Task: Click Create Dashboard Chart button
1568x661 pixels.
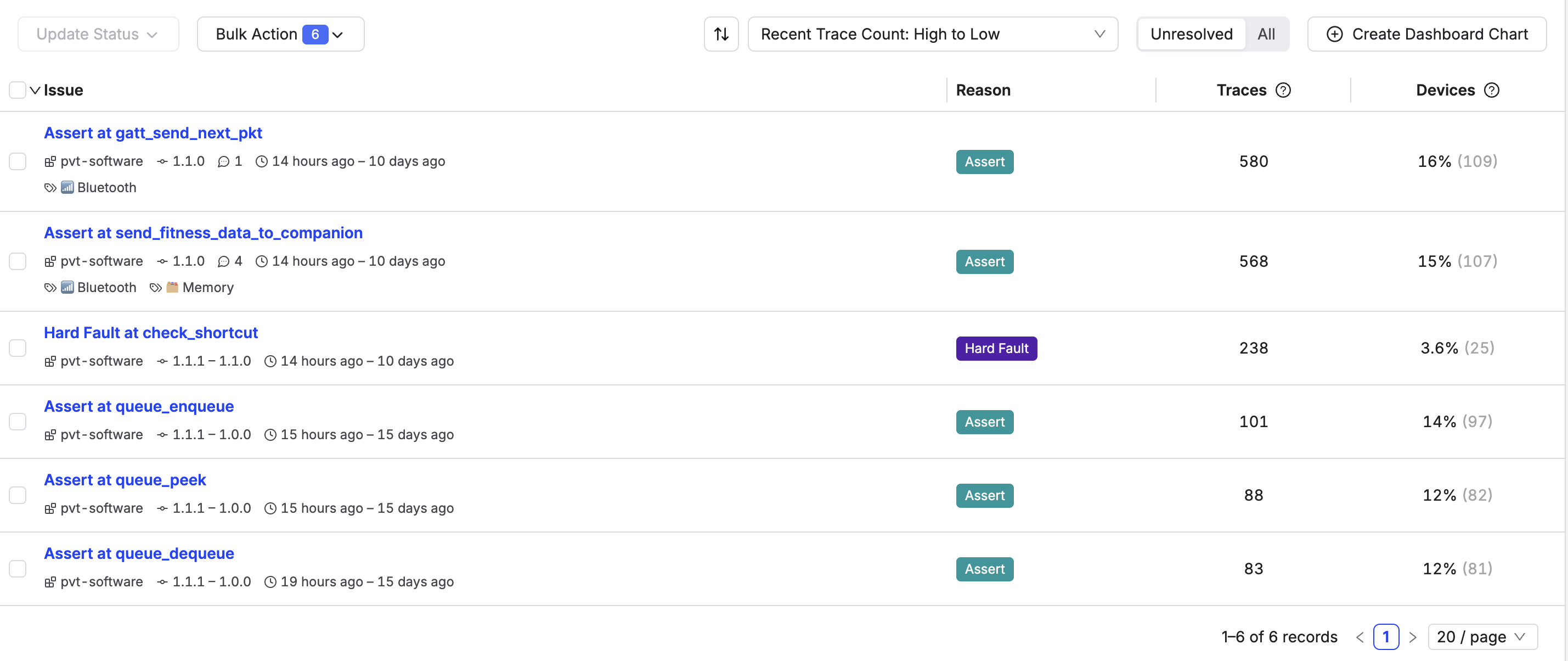Action: point(1426,34)
